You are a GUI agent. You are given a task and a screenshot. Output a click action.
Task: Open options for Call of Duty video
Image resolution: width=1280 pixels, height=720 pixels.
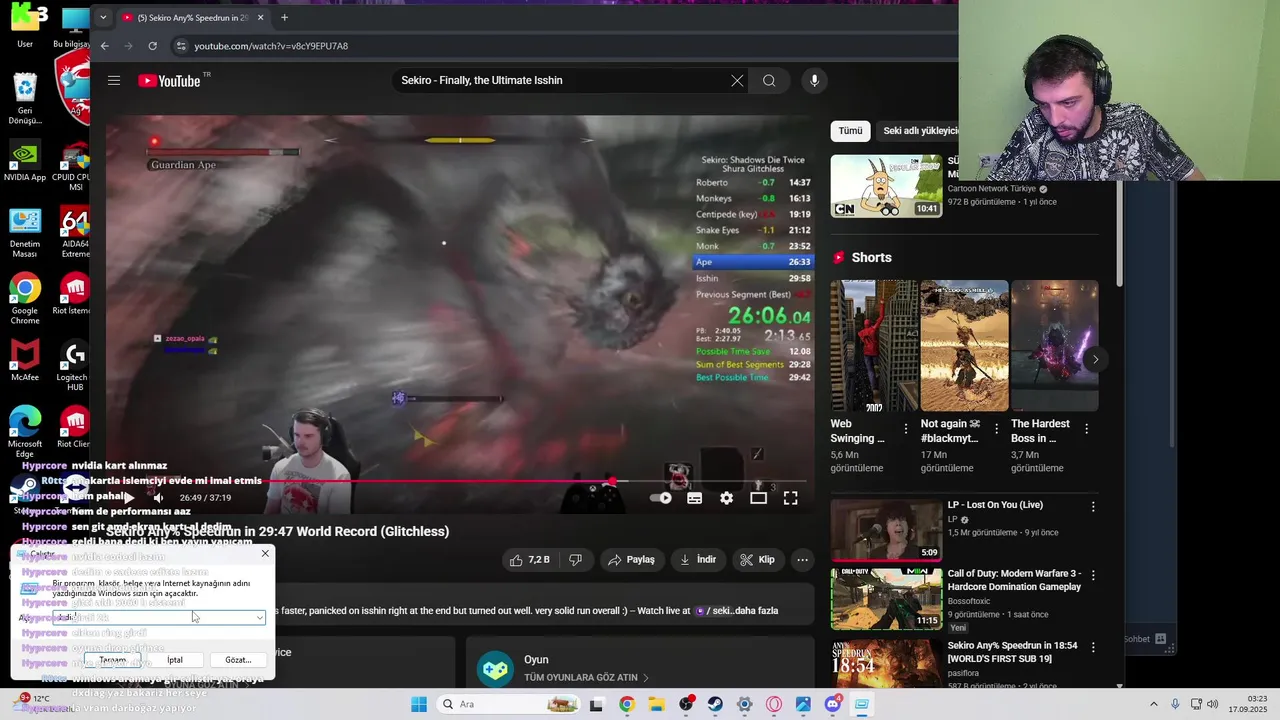(1093, 576)
